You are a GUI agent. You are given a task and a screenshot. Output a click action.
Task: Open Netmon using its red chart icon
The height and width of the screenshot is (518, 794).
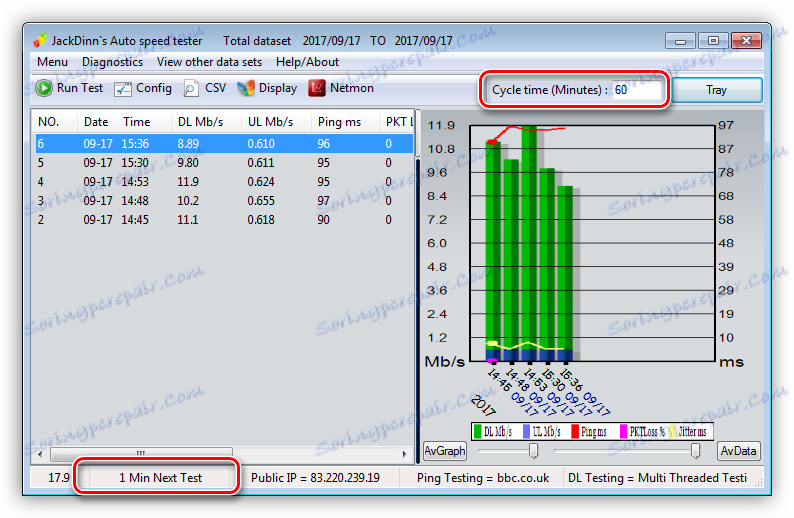click(x=317, y=89)
